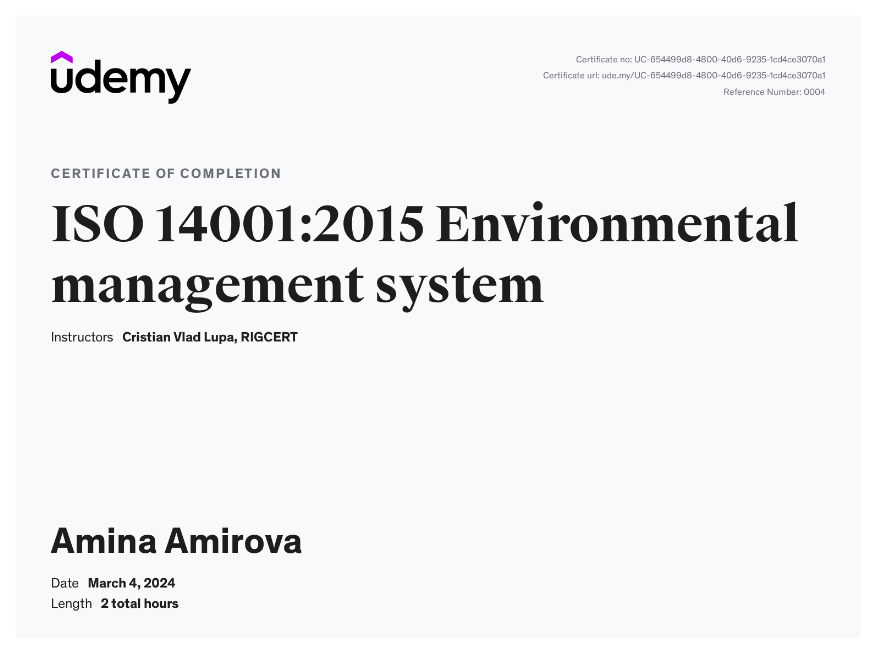Click the '2 total hours' value

coord(139,603)
